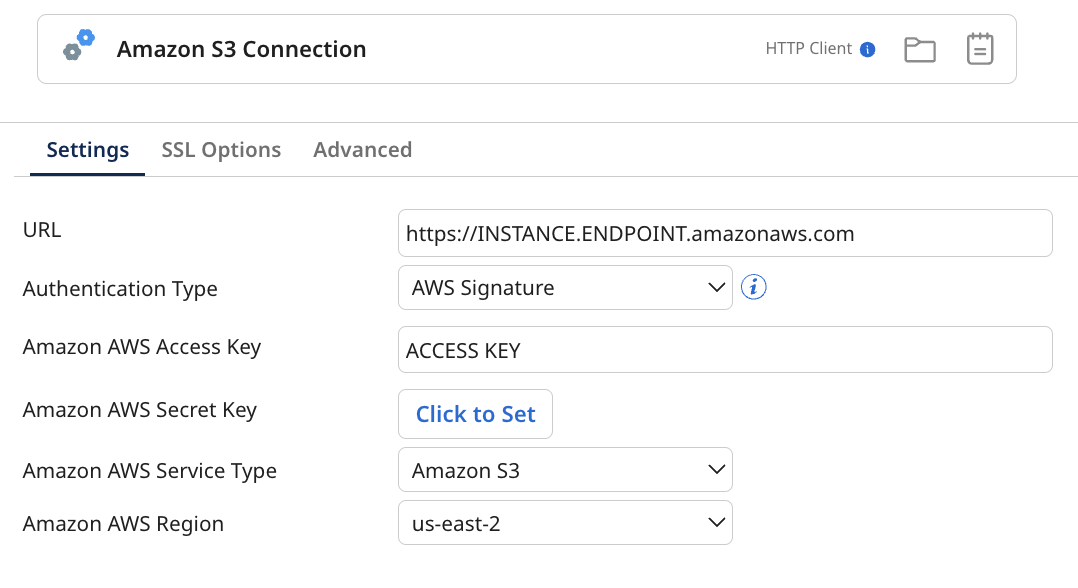Open the Advanced tab

click(x=362, y=149)
